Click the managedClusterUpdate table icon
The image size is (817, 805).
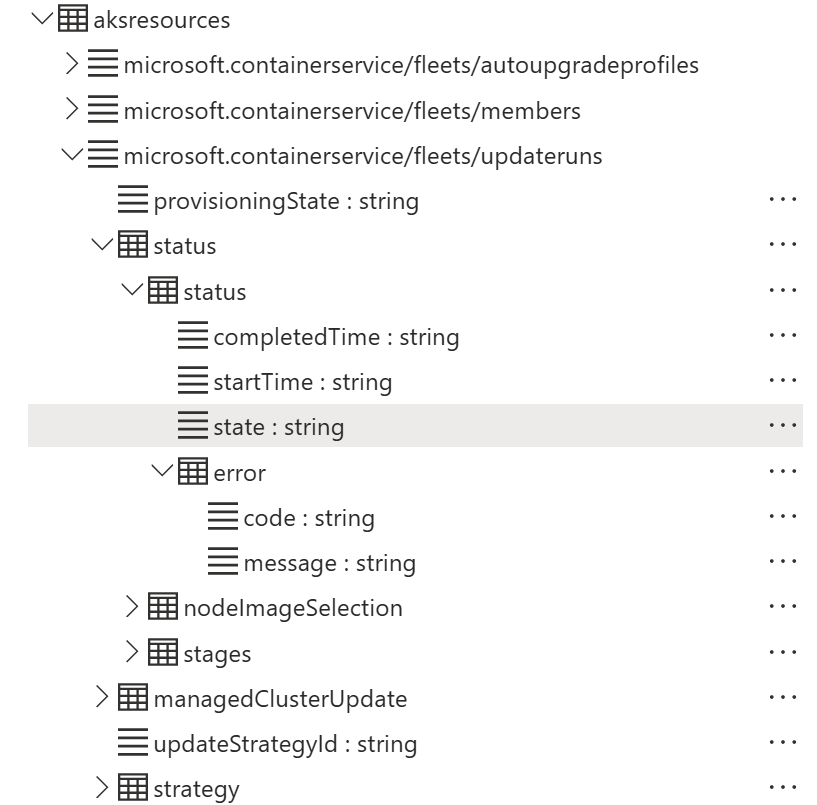pos(133,698)
